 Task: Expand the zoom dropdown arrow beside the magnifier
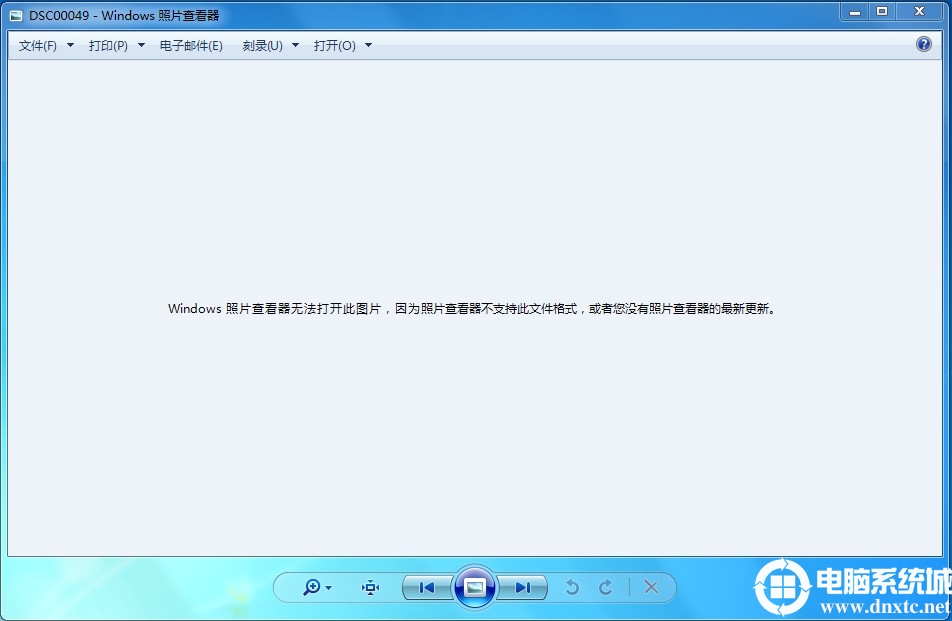point(328,588)
